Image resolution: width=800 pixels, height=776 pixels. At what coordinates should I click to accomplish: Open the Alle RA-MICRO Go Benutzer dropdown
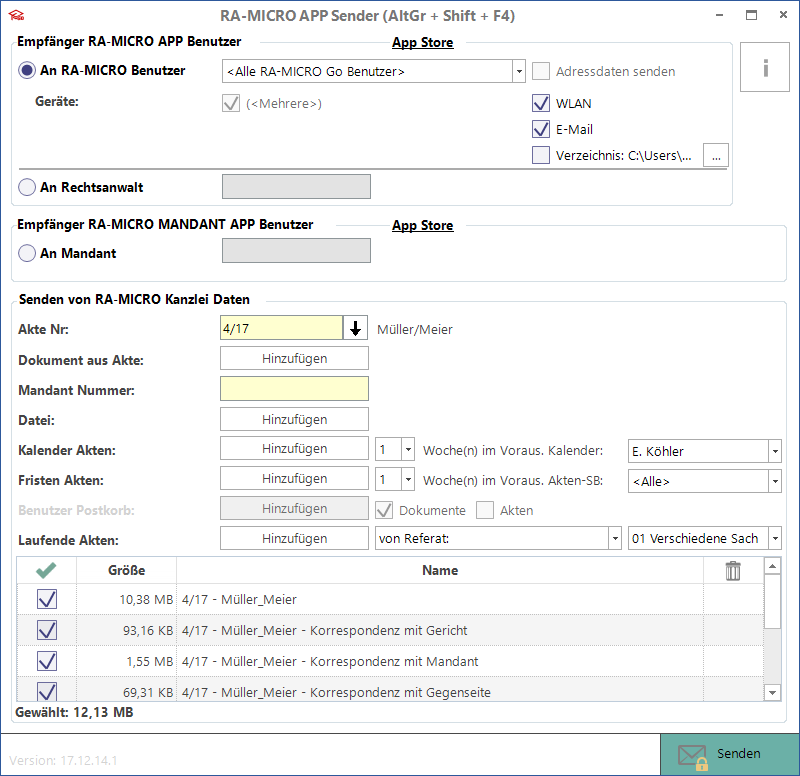pos(519,71)
